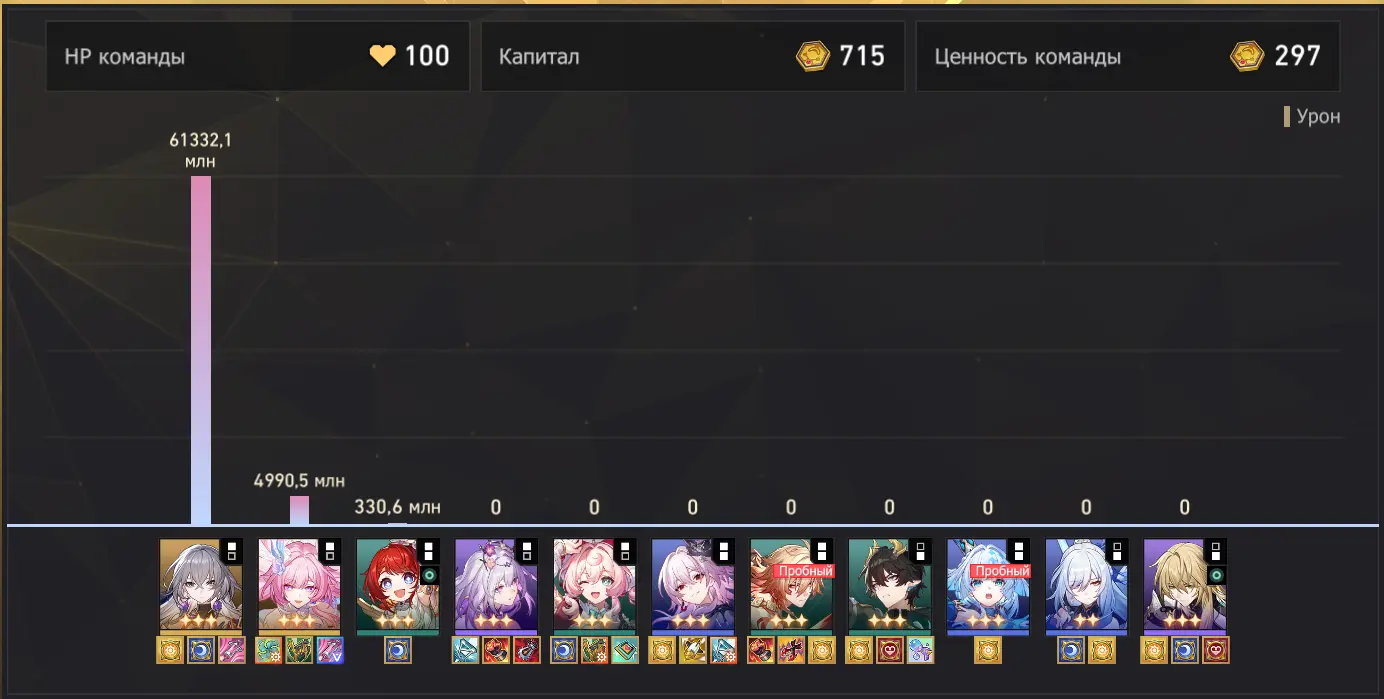Screen dimensions: 1384x699
Task: Select the white-haired two-star character portrait
Action: point(1086,585)
